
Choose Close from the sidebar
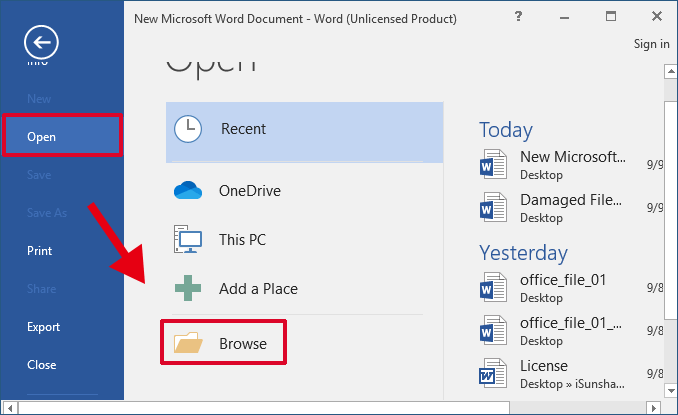pos(42,365)
